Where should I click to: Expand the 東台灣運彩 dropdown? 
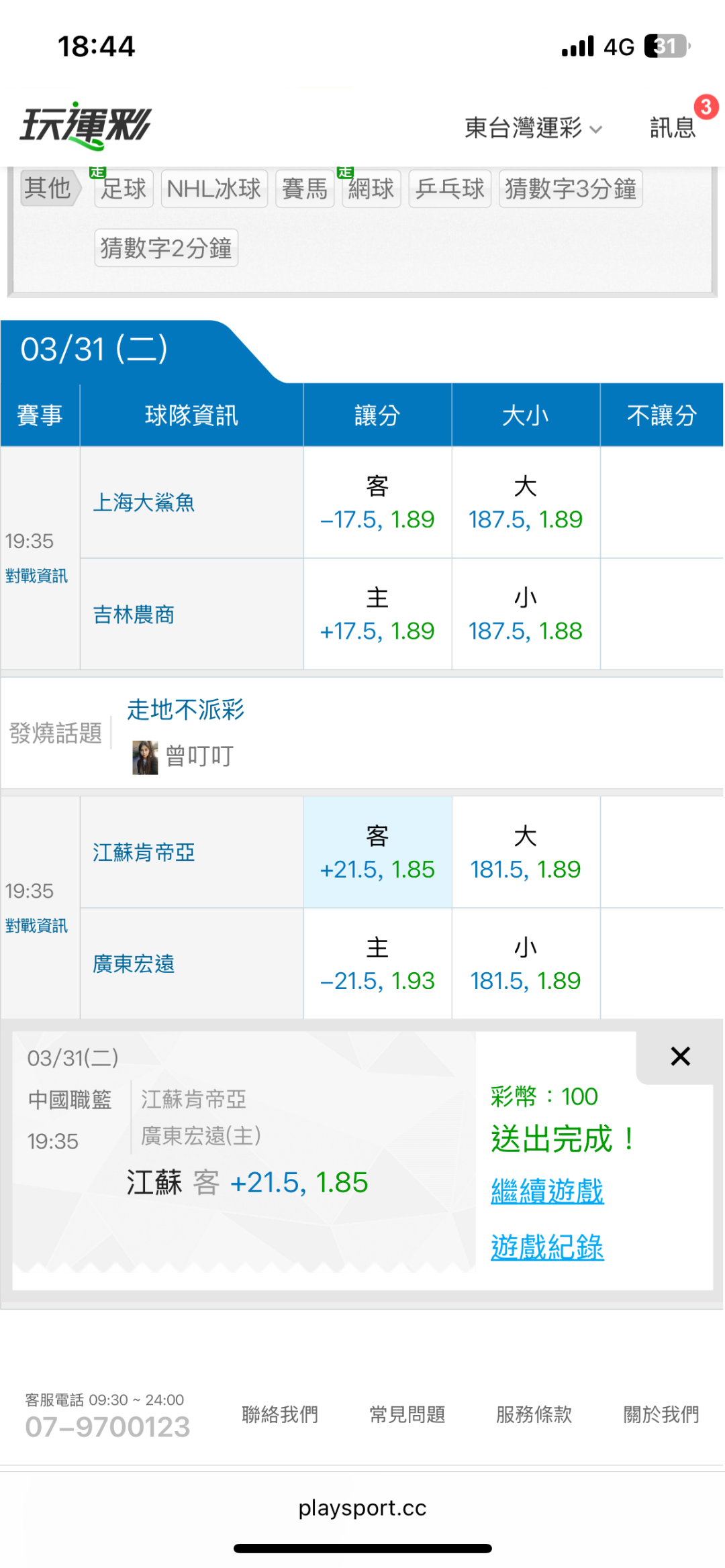(x=533, y=127)
